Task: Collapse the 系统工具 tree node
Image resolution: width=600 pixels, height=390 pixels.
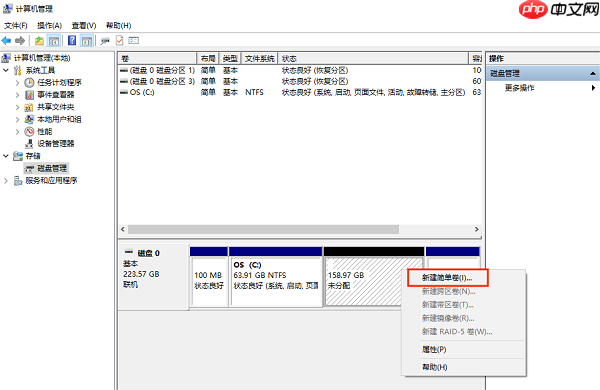Action: [x=6, y=70]
